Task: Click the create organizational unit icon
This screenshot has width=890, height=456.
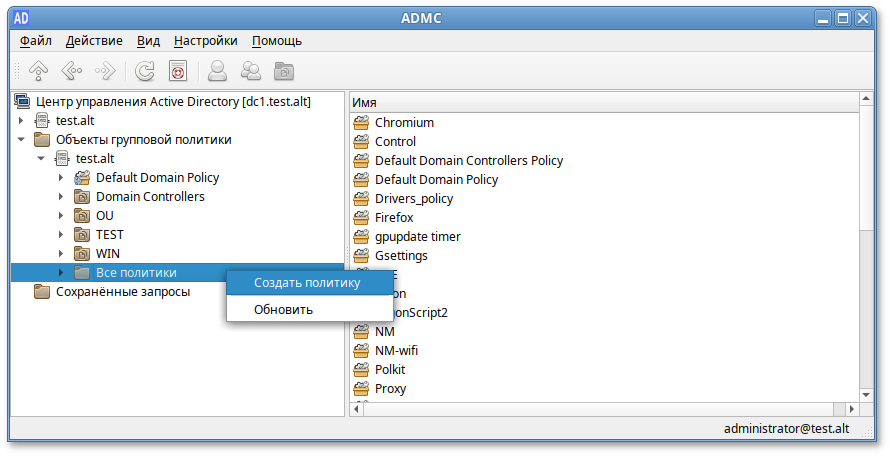Action: tap(284, 71)
